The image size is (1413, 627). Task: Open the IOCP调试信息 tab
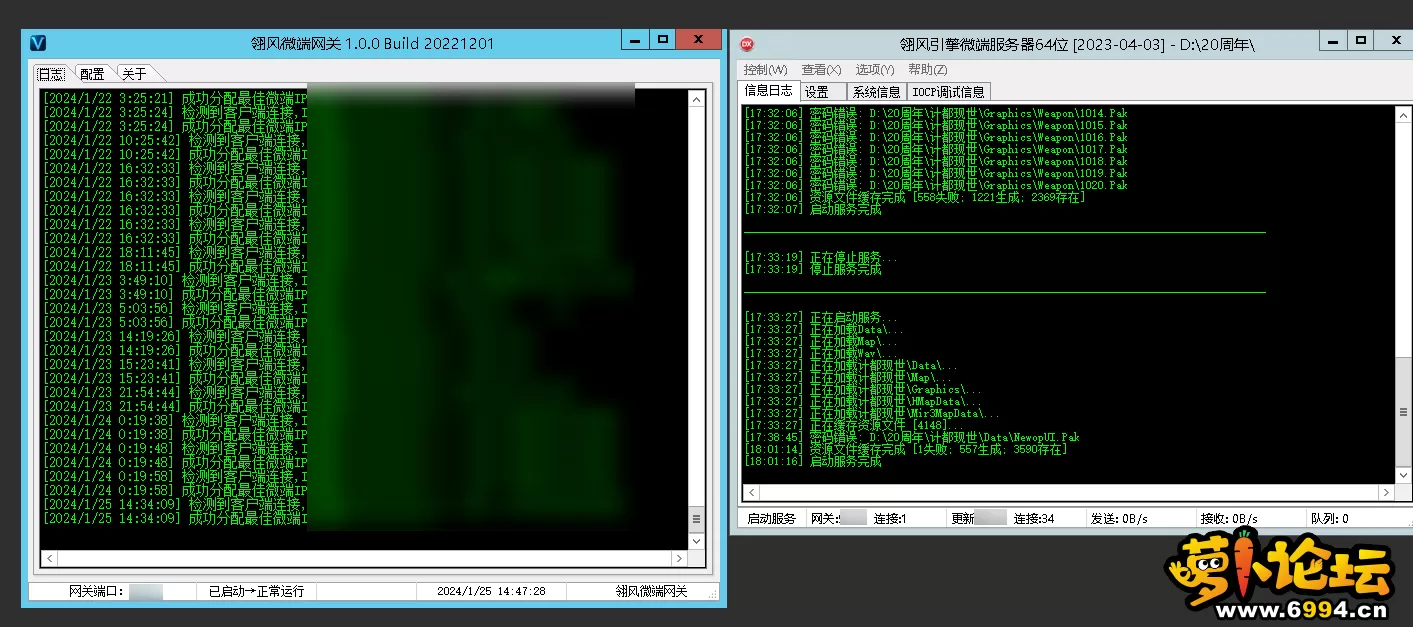coord(949,91)
